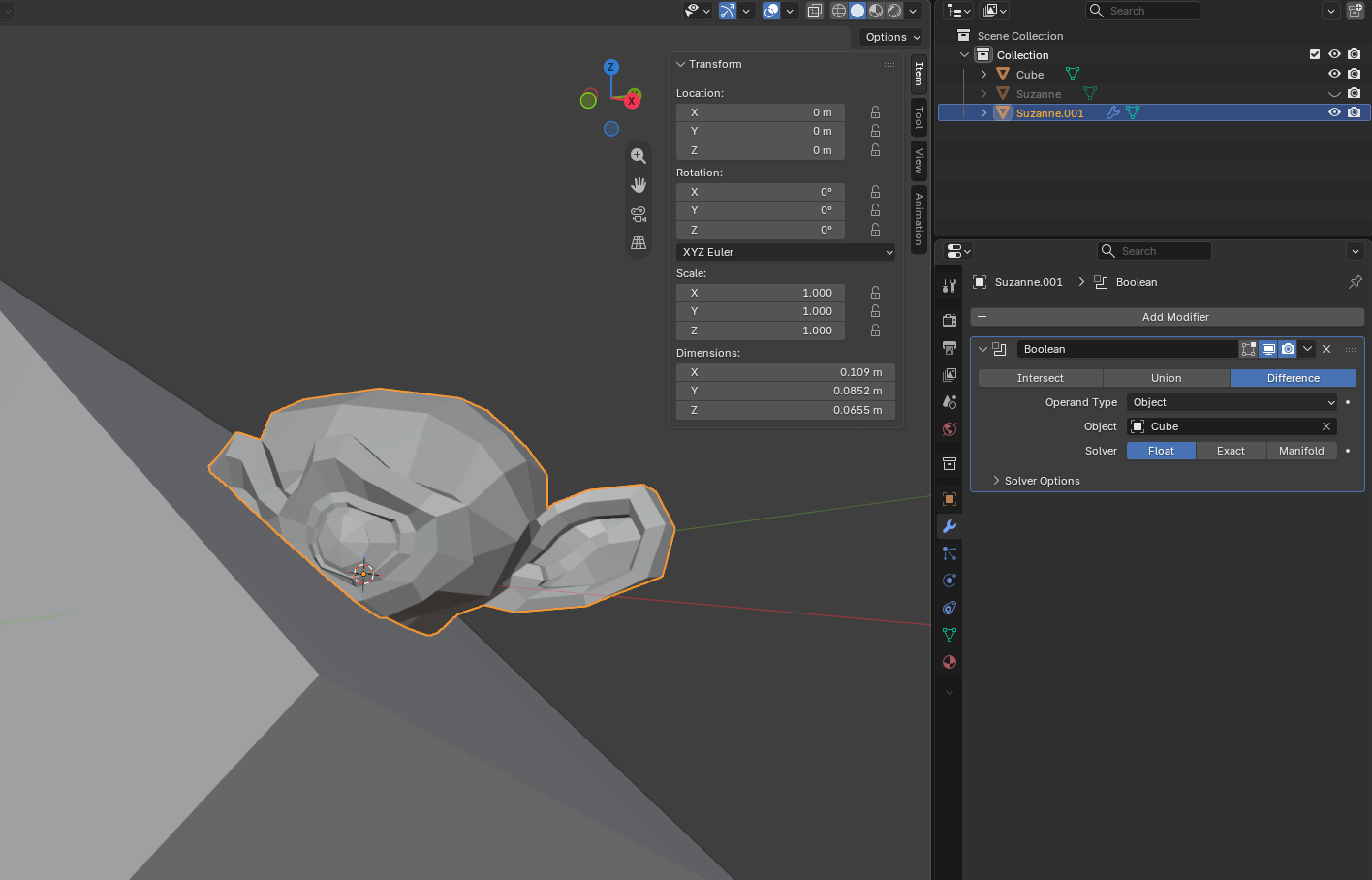Open the Scene properties tab
This screenshot has width=1372, height=880.
click(950, 401)
